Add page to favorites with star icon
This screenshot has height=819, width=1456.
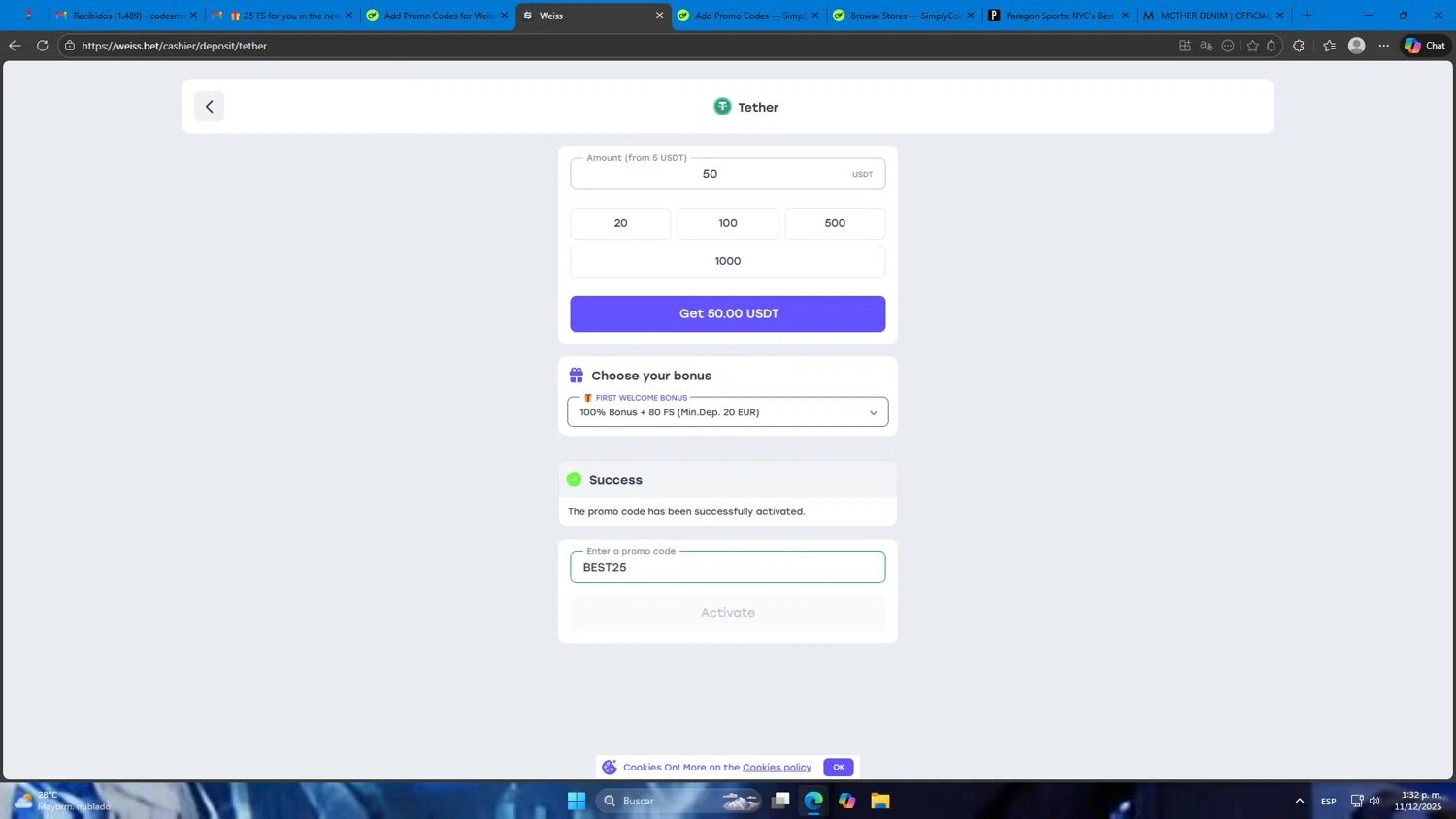tap(1252, 46)
